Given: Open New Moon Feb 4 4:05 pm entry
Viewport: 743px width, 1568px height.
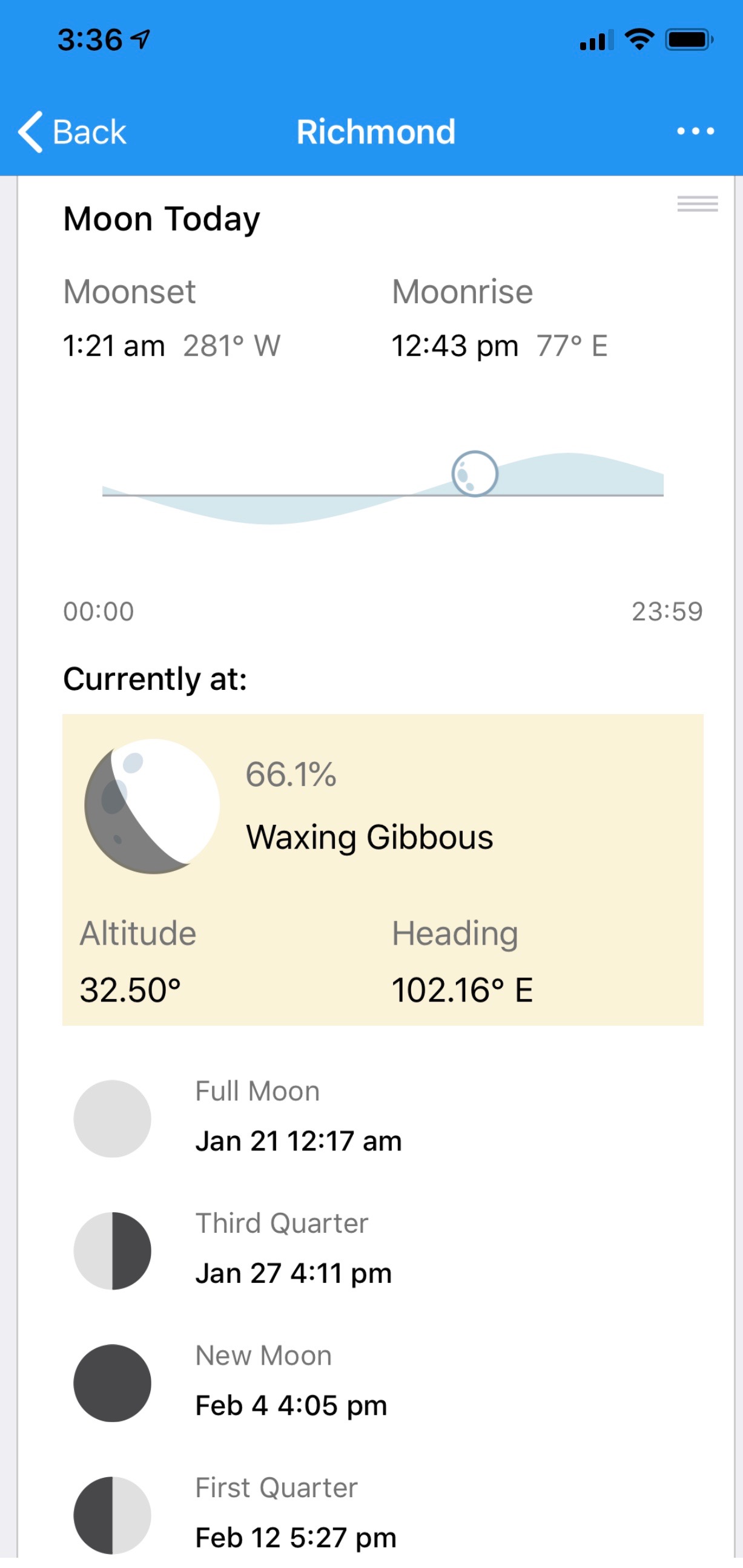Looking at the screenshot, I should (x=291, y=1405).
